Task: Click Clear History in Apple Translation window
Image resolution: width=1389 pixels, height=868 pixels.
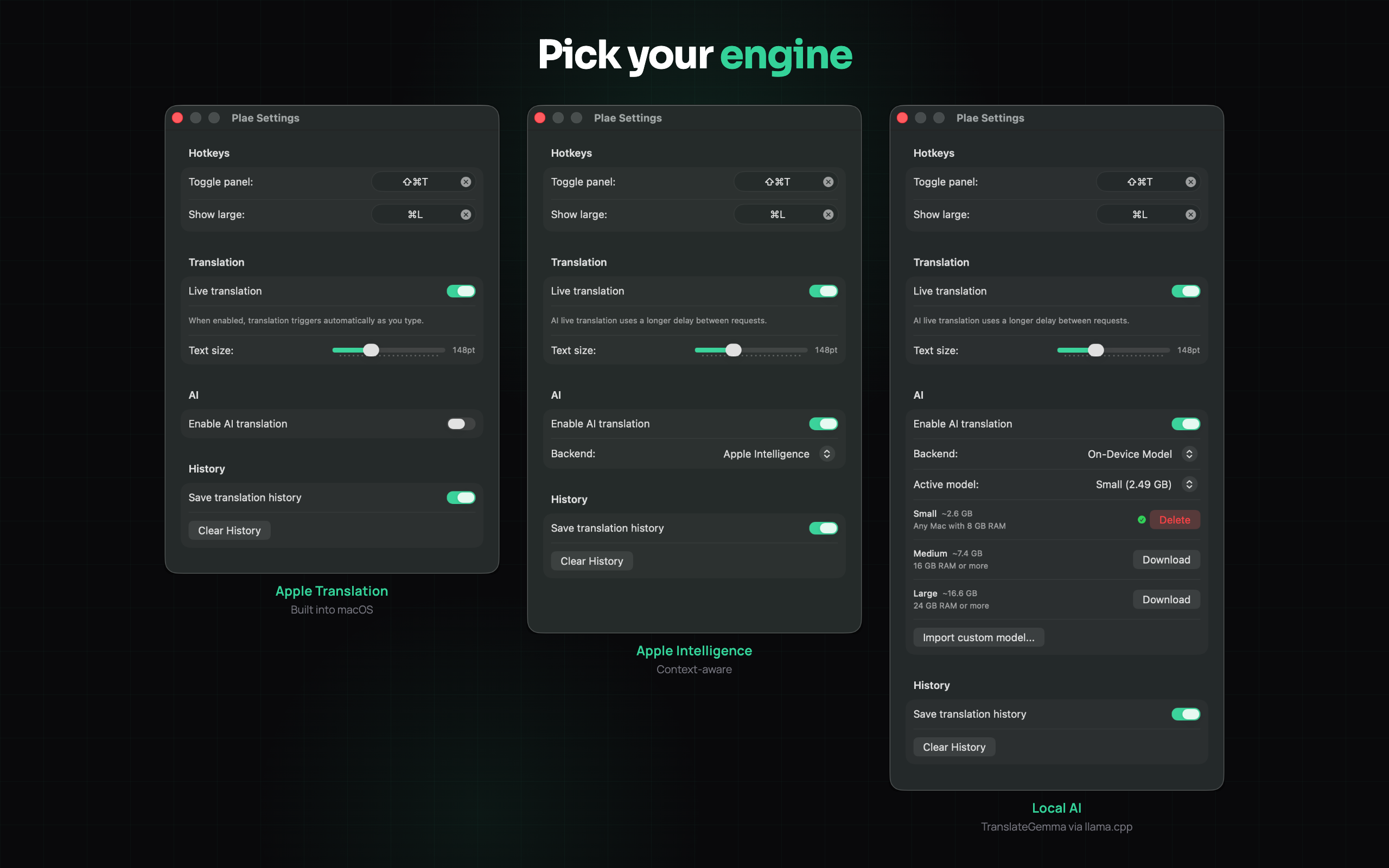Action: point(228,530)
